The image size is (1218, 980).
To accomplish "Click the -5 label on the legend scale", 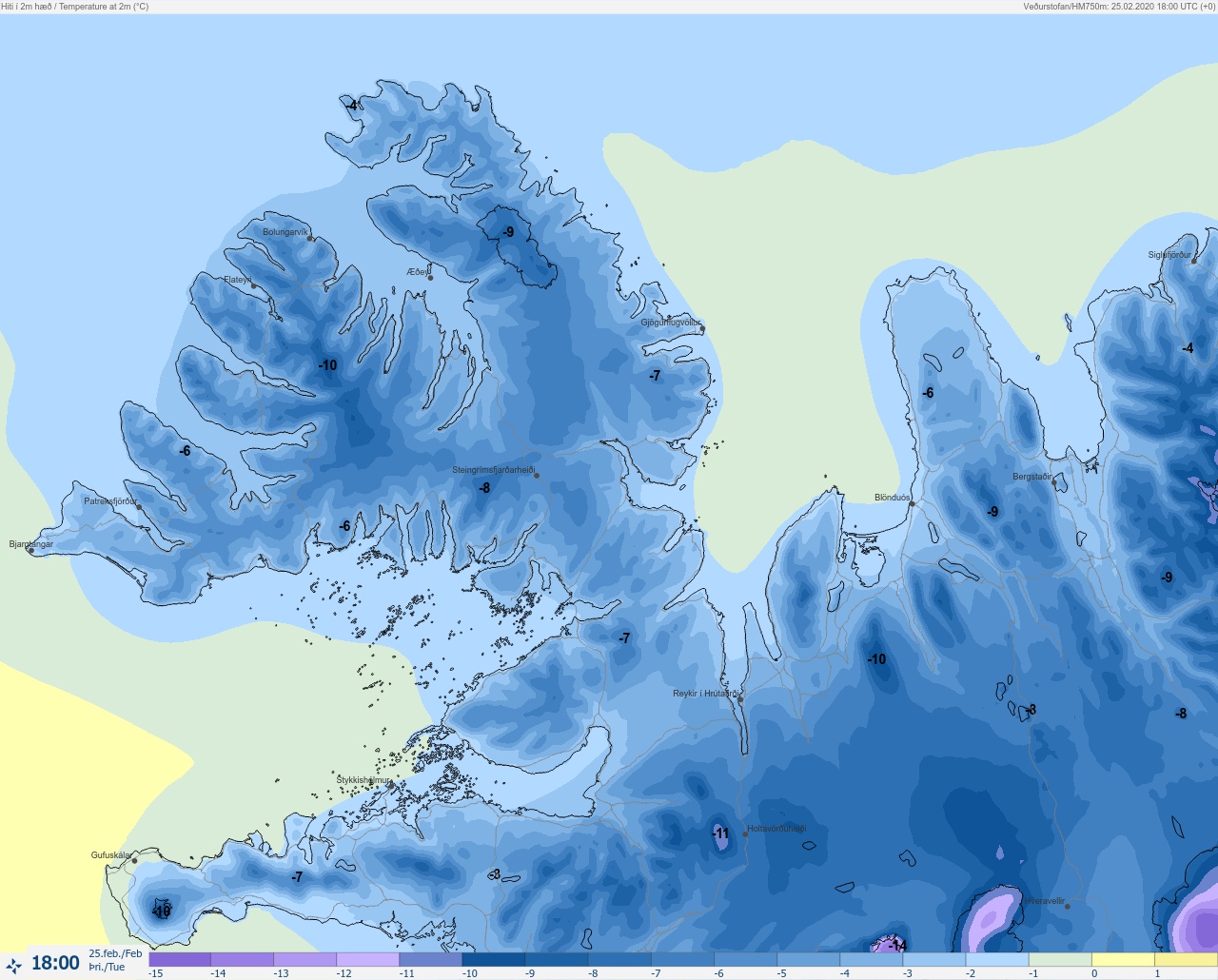I will (781, 973).
